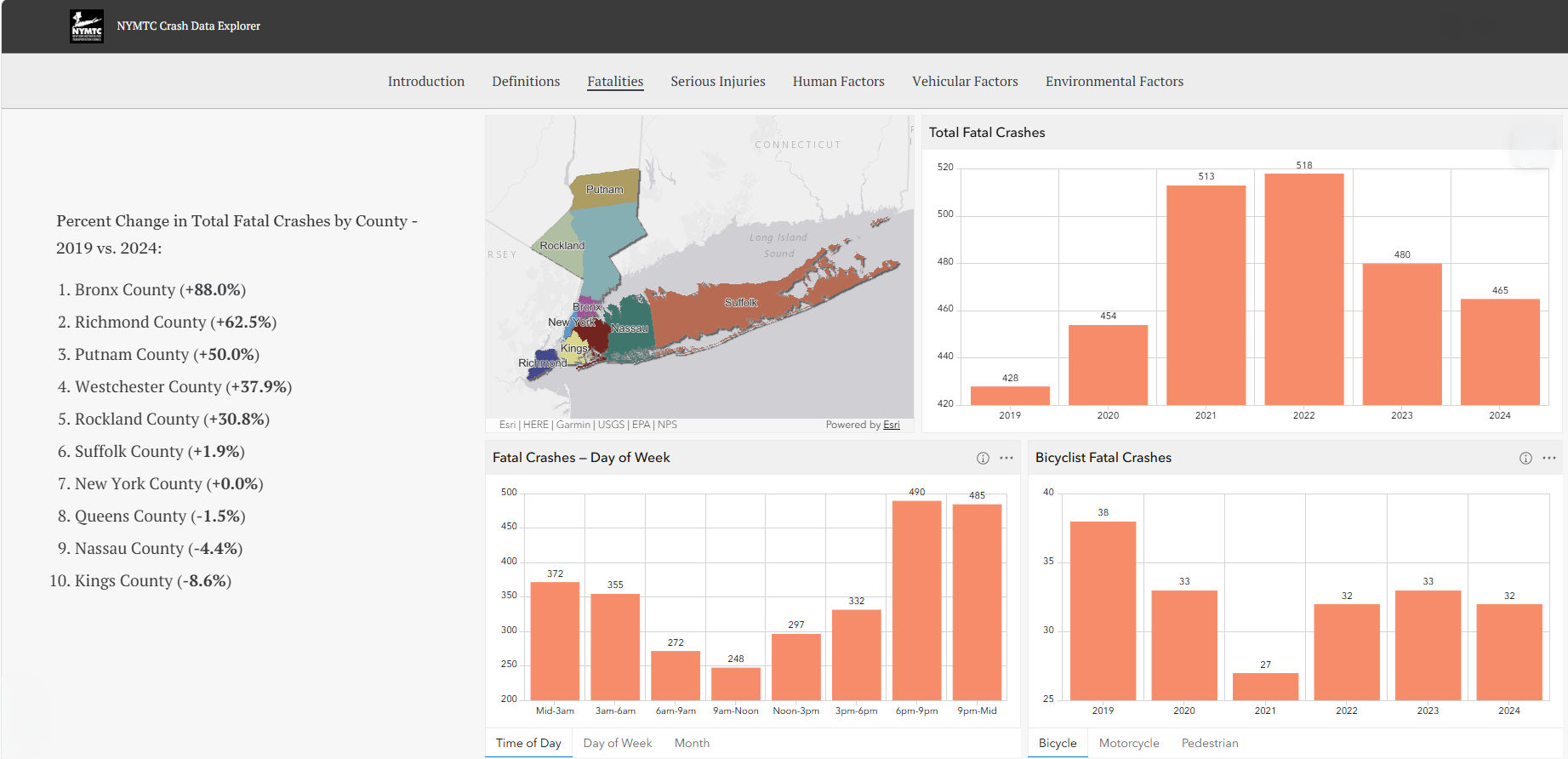Open more options for Fatal Crashes Day chart
Screen dimensions: 1568x759
(1006, 458)
